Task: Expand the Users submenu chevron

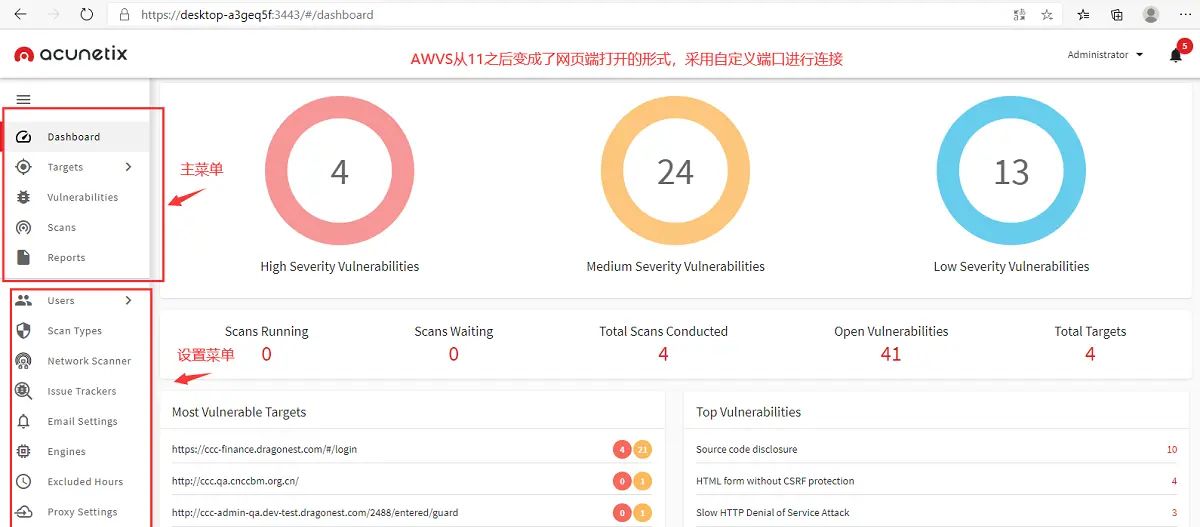Action: (x=128, y=300)
